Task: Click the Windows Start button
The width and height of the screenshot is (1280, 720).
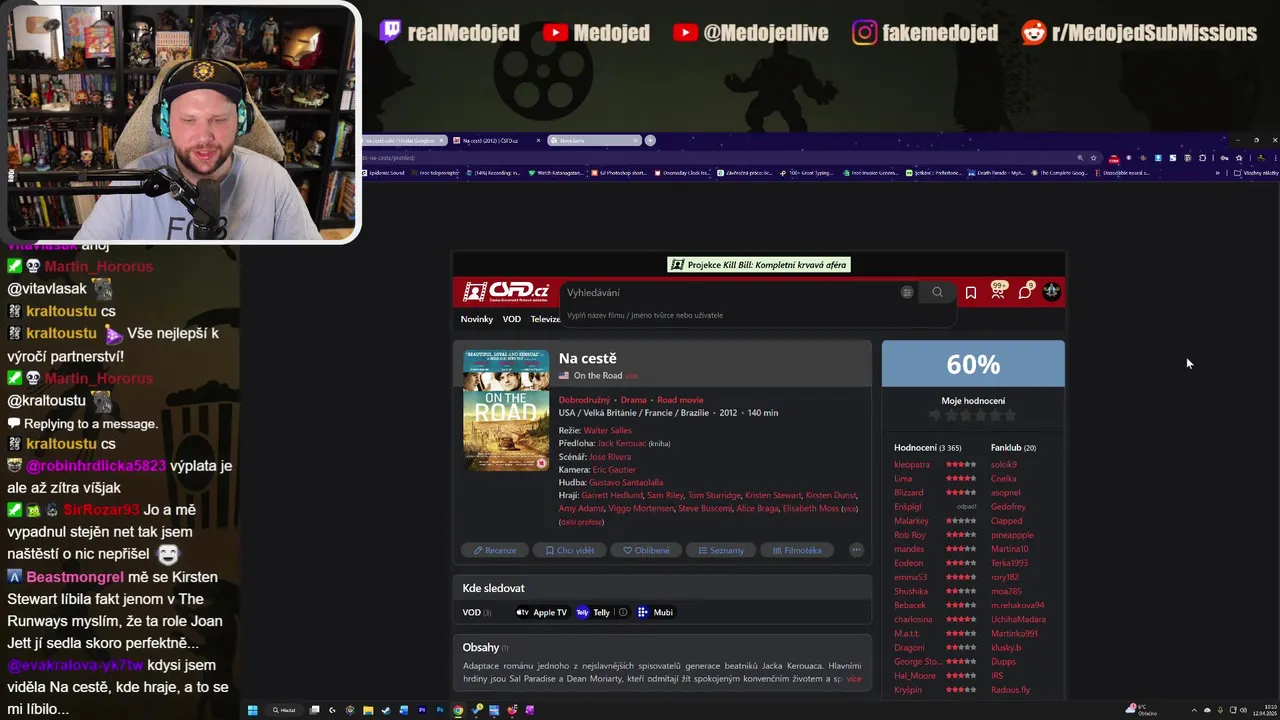Action: coord(253,710)
